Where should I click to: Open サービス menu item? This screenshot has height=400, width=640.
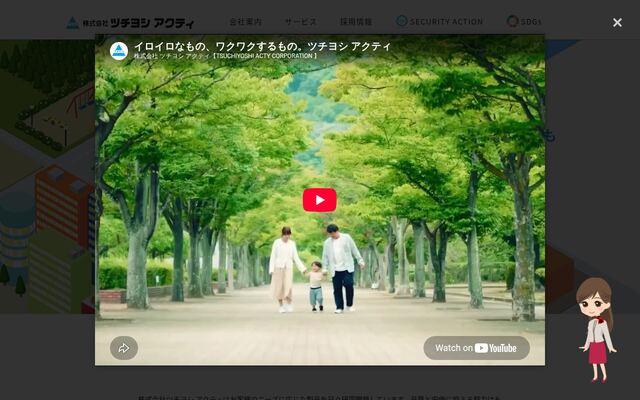click(x=300, y=21)
